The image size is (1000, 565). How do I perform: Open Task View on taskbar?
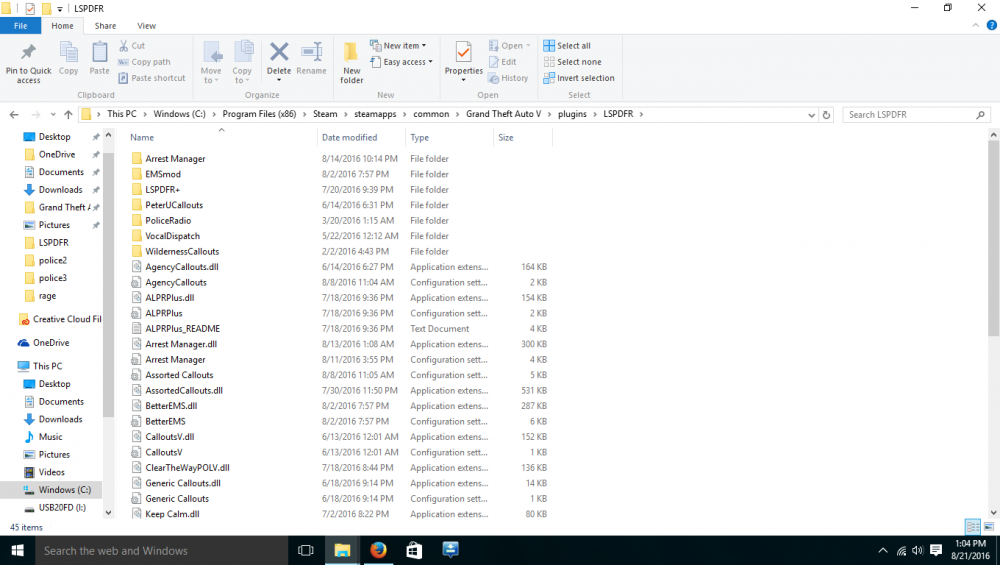point(305,550)
